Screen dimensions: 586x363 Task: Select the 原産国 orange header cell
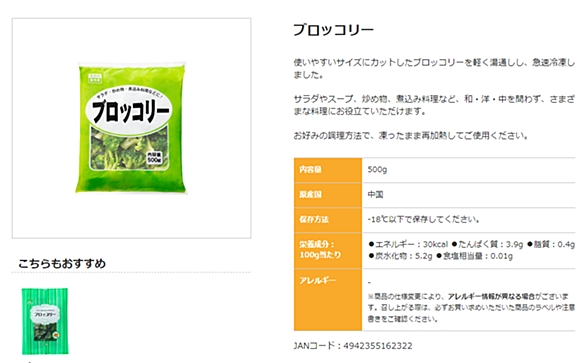(328, 195)
